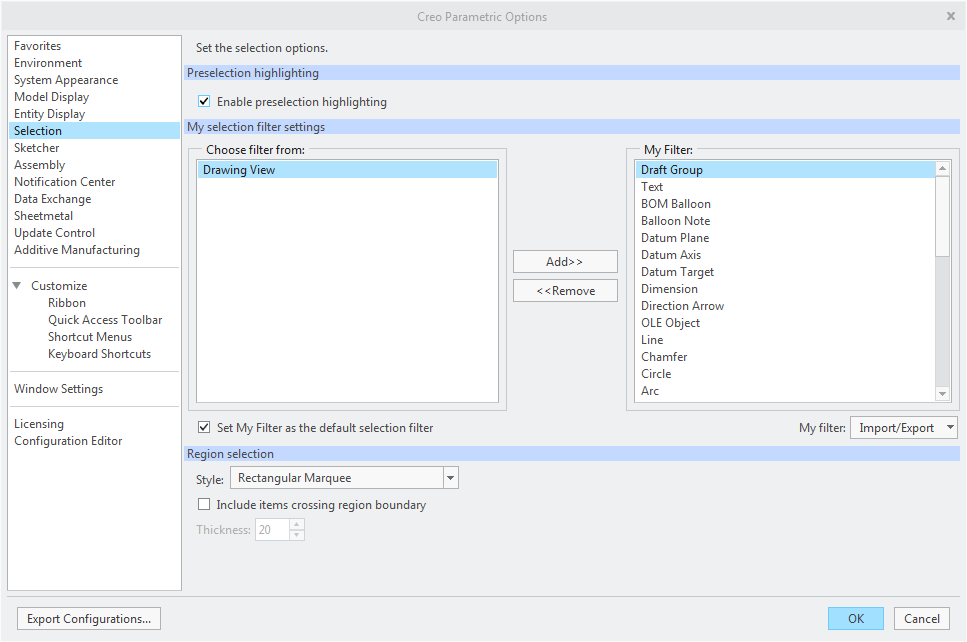This screenshot has height=642, width=967.
Task: Confirm options with the OK button
Action: (x=855, y=619)
